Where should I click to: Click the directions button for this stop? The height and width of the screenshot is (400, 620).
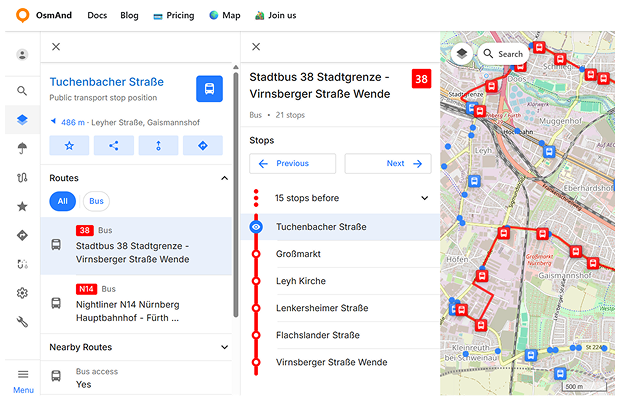(203, 146)
